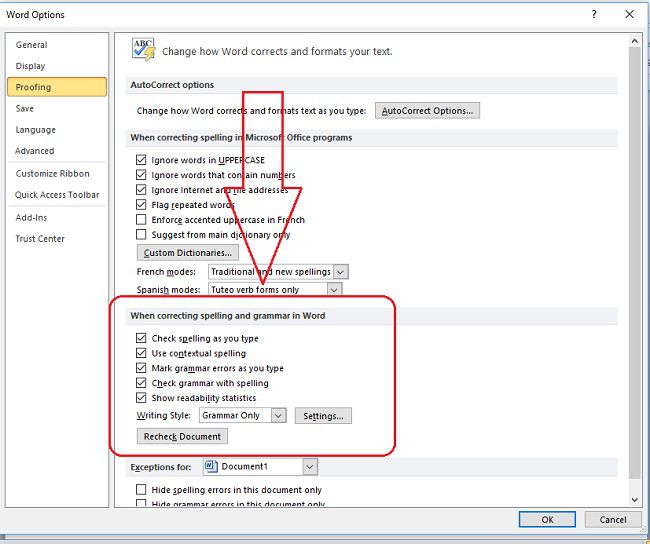Image resolution: width=650 pixels, height=544 pixels.
Task: Uncheck Use contextual spelling
Action: [x=141, y=353]
